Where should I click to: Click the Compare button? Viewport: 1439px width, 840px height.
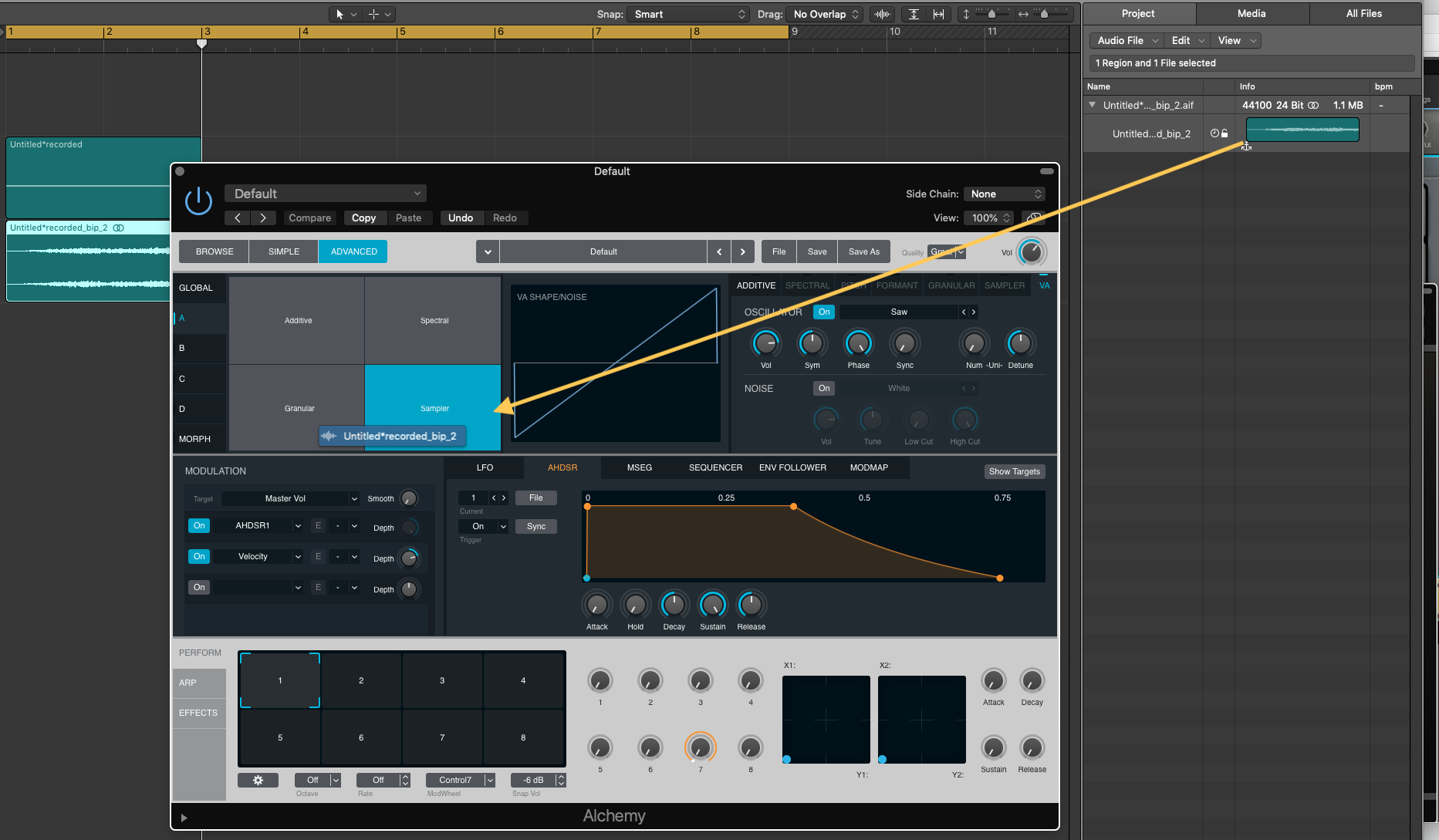309,218
